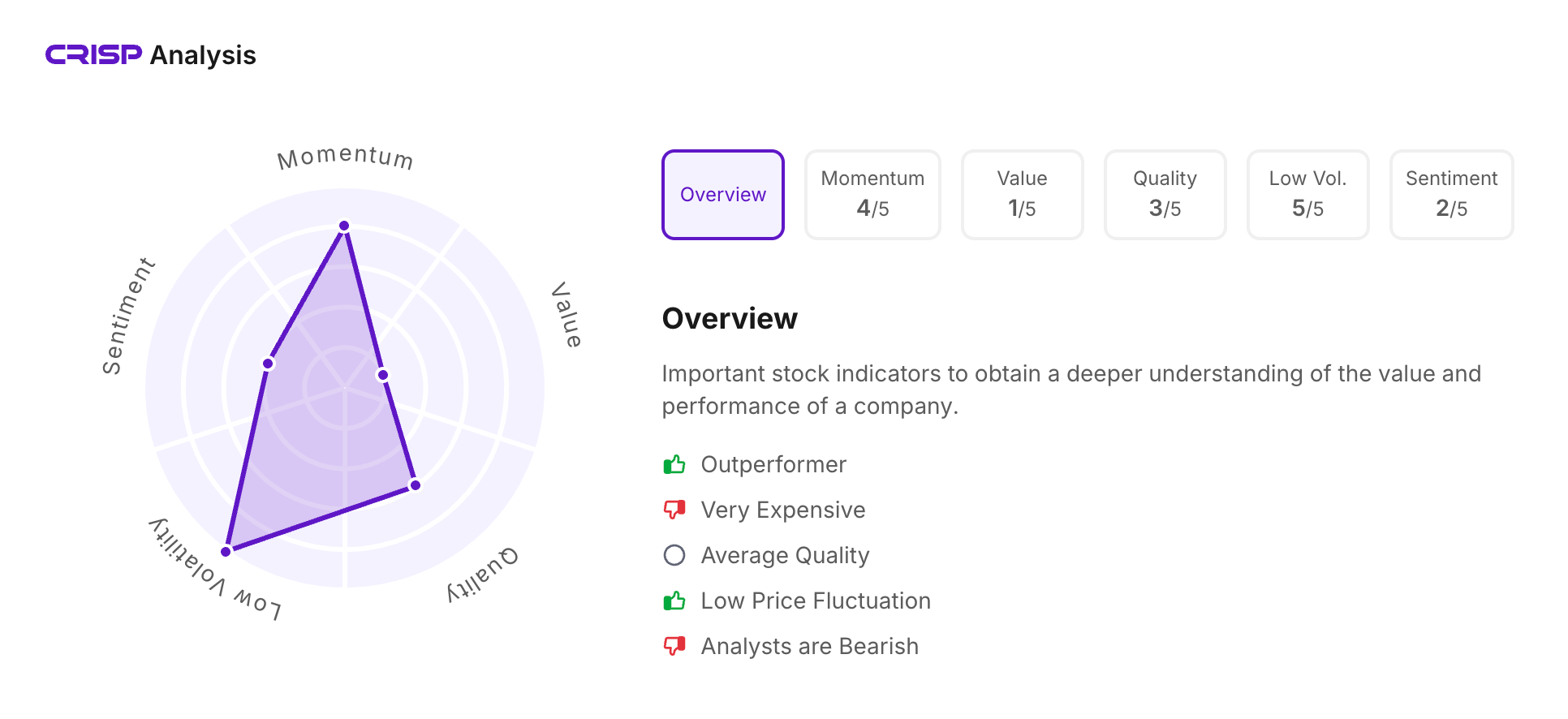This screenshot has height=719, width=1568.
Task: Click the red thumbs-down beside Very Expensive
Action: point(674,510)
